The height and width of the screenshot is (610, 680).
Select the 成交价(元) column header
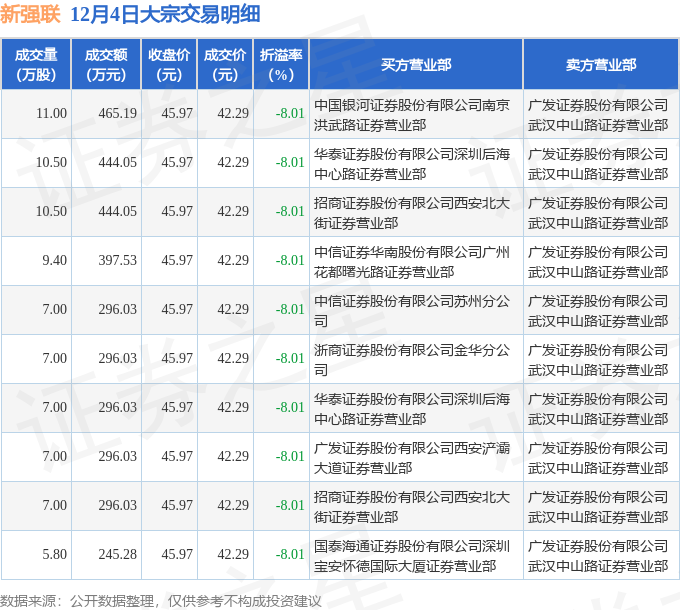[225, 65]
